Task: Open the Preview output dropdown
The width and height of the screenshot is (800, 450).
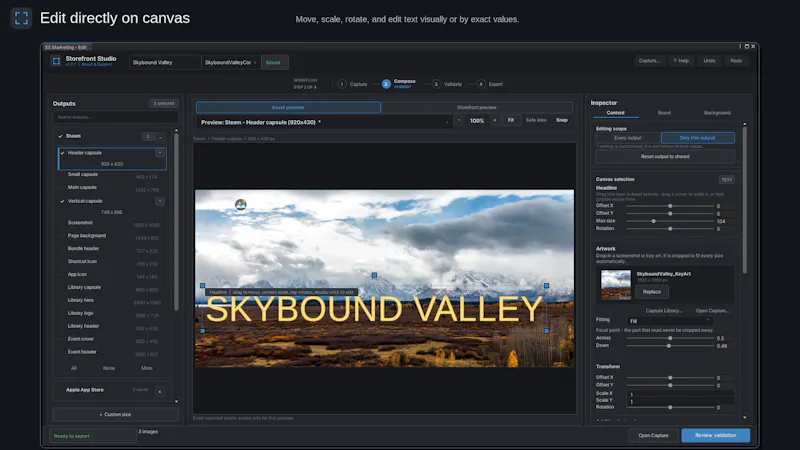Action: point(323,122)
